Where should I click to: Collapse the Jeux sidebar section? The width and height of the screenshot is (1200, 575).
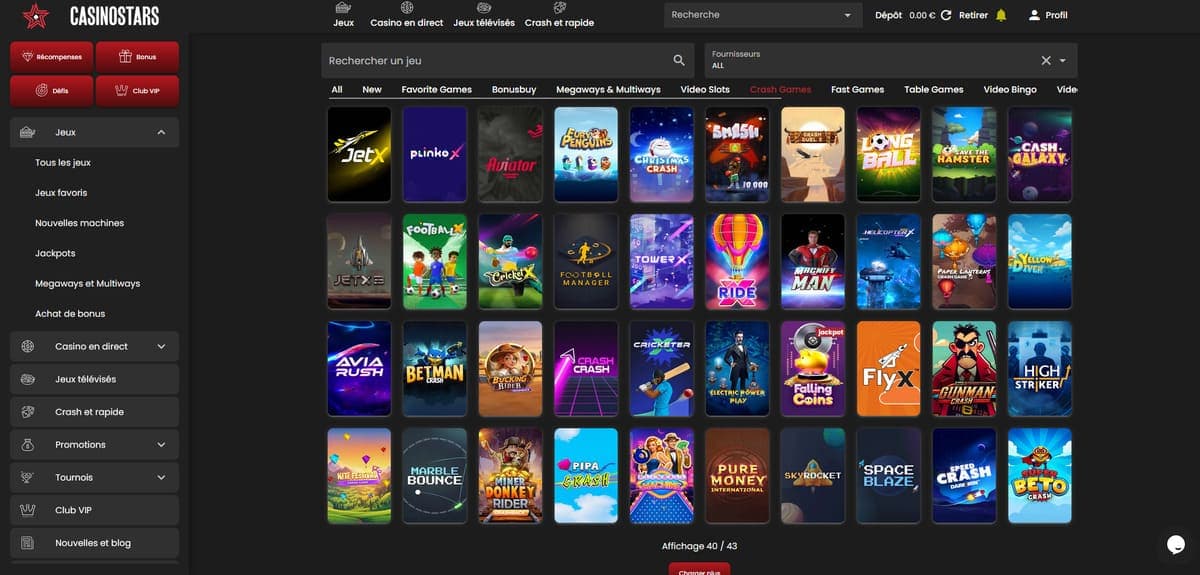[x=161, y=132]
